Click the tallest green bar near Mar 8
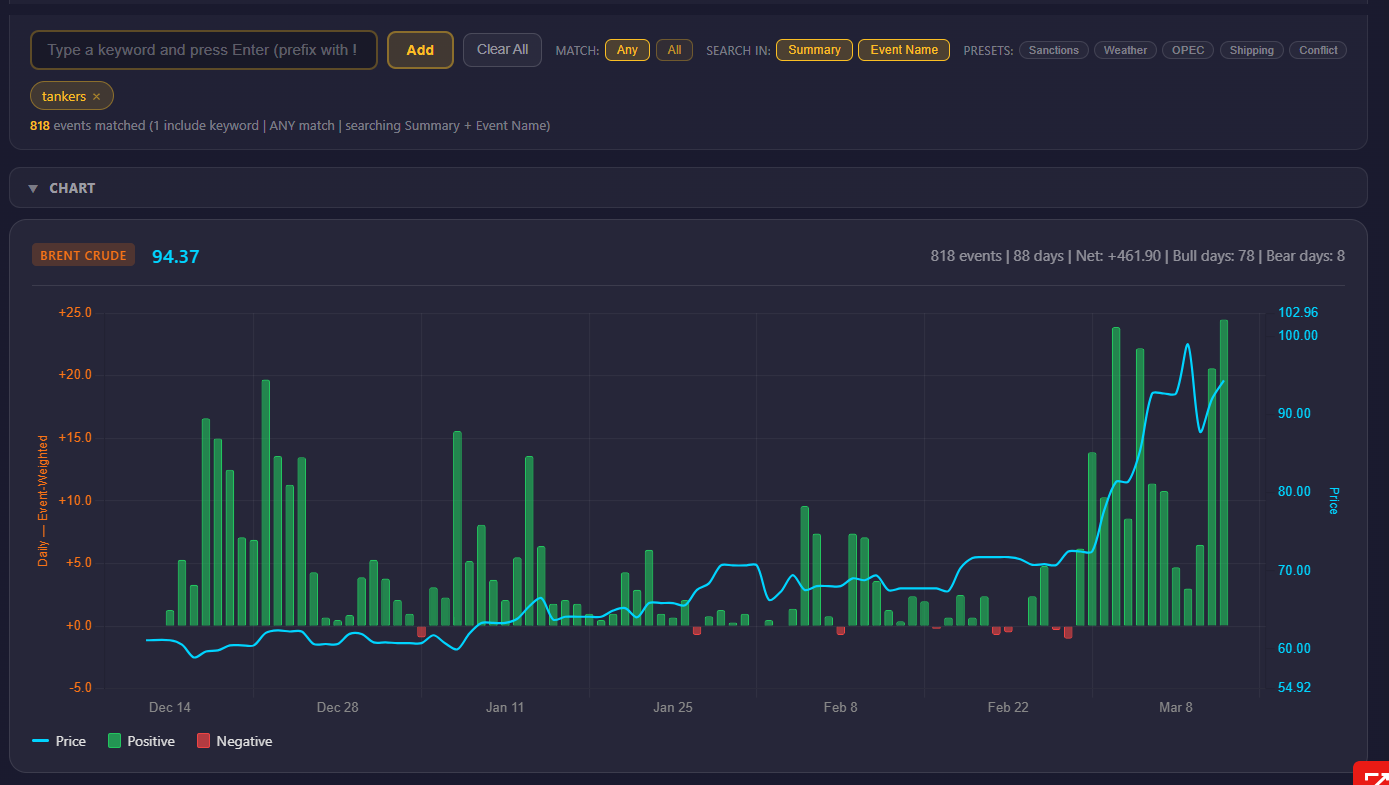This screenshot has height=785, width=1389. pos(1224,472)
